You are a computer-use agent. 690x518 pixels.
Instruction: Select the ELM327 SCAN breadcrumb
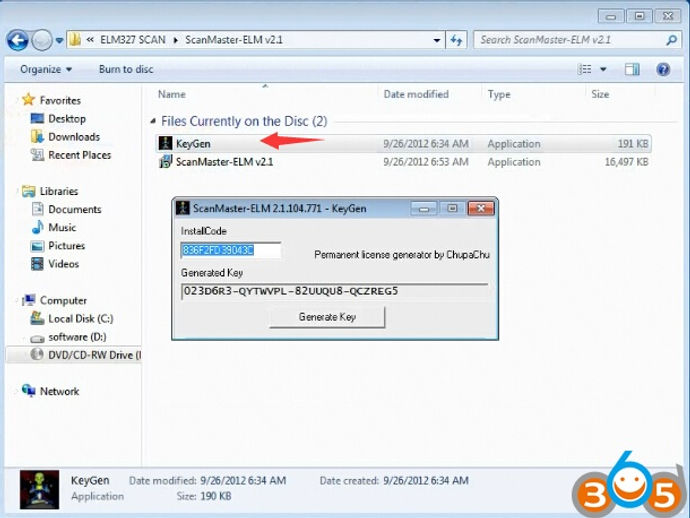pos(133,40)
